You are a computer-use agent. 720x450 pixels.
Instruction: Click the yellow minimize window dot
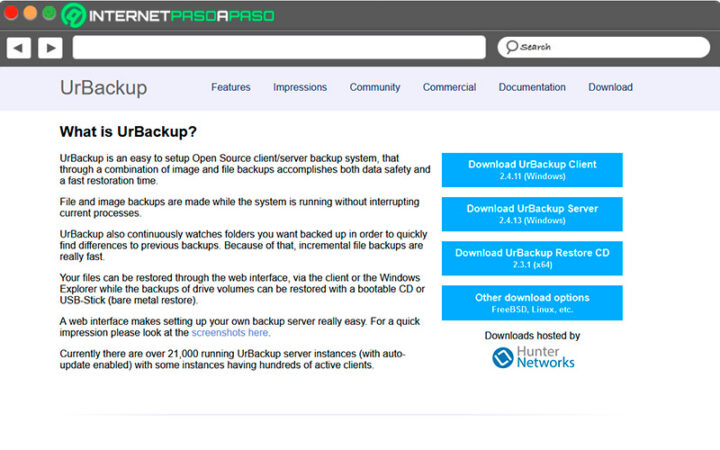tap(30, 14)
